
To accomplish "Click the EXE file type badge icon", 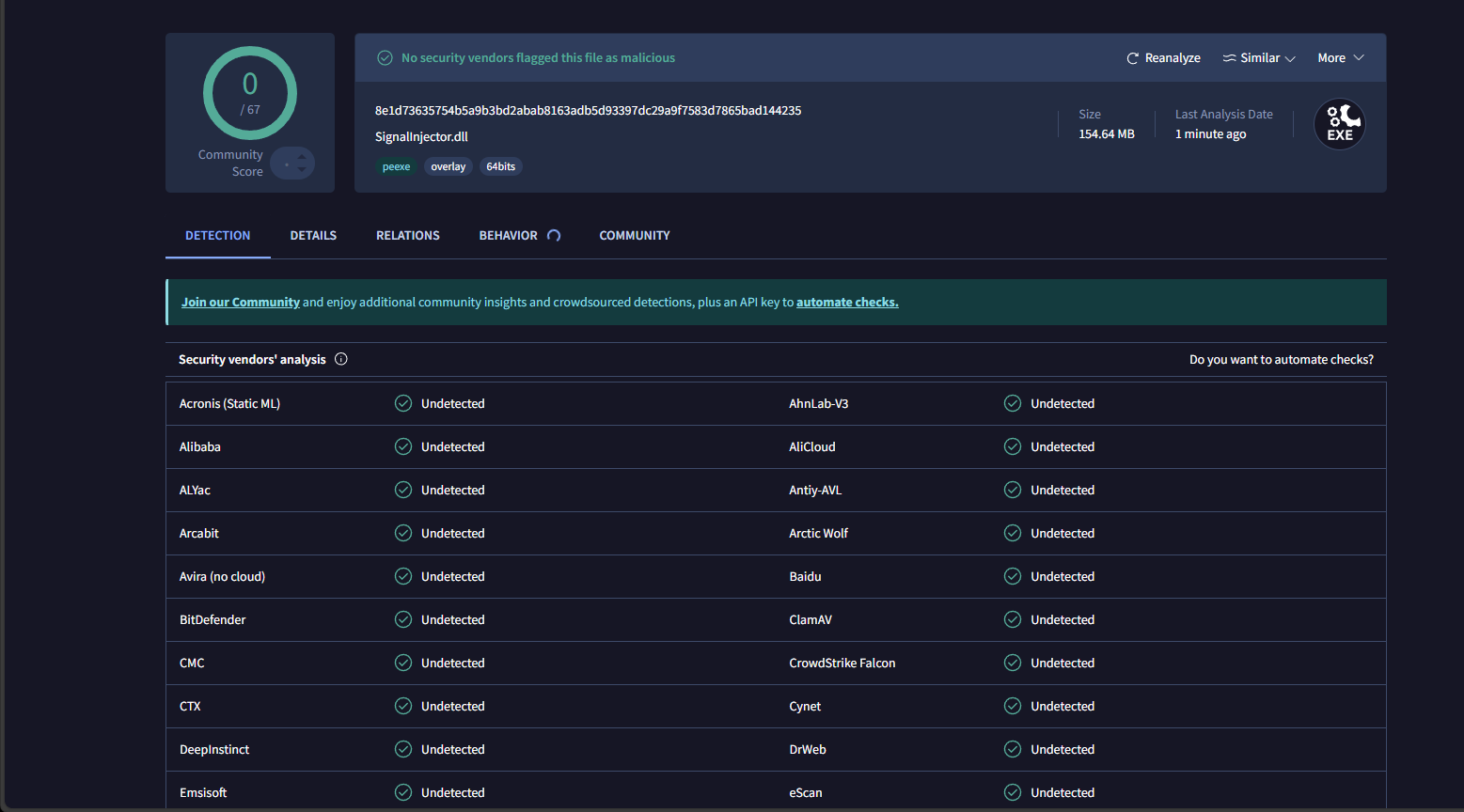I will [x=1339, y=123].
